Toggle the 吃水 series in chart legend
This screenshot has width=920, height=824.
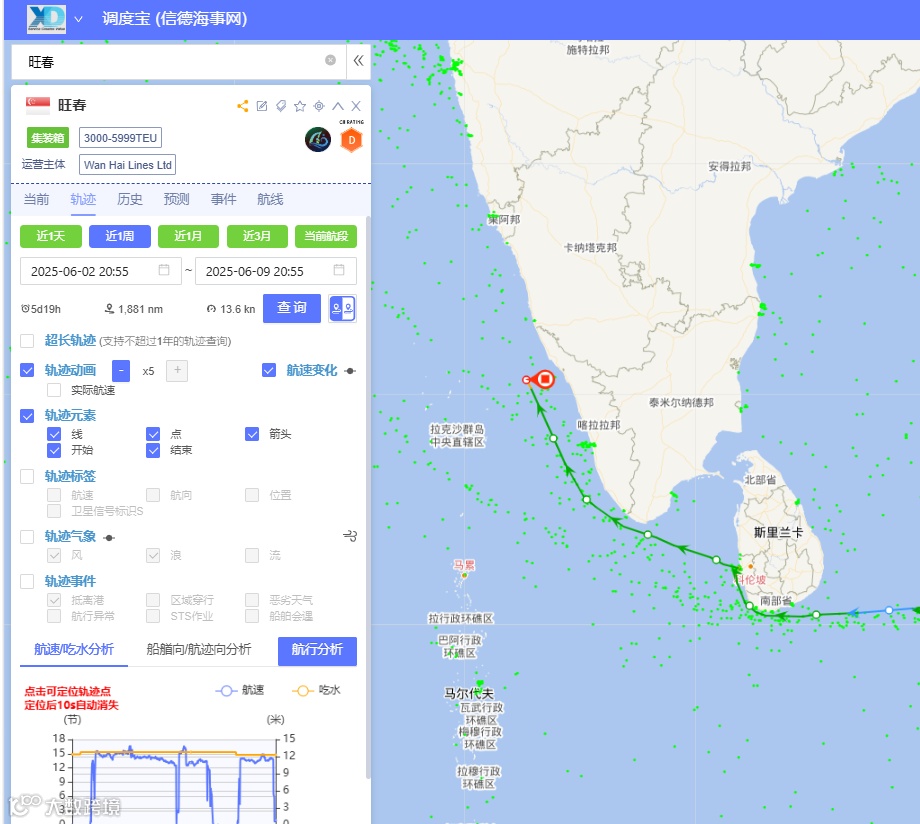click(x=317, y=690)
